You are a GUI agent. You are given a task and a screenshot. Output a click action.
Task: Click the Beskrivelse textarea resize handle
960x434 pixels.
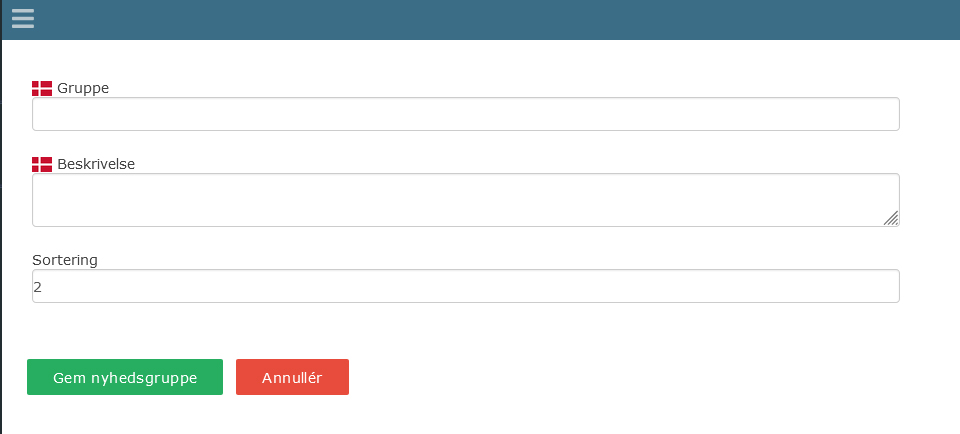click(891, 219)
